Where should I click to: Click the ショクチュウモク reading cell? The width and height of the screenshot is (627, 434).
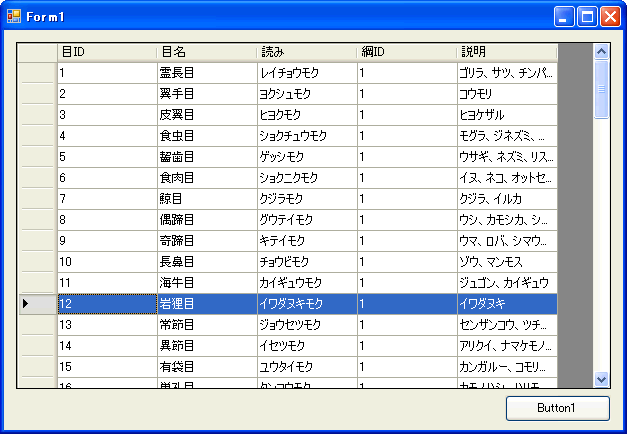click(x=307, y=136)
